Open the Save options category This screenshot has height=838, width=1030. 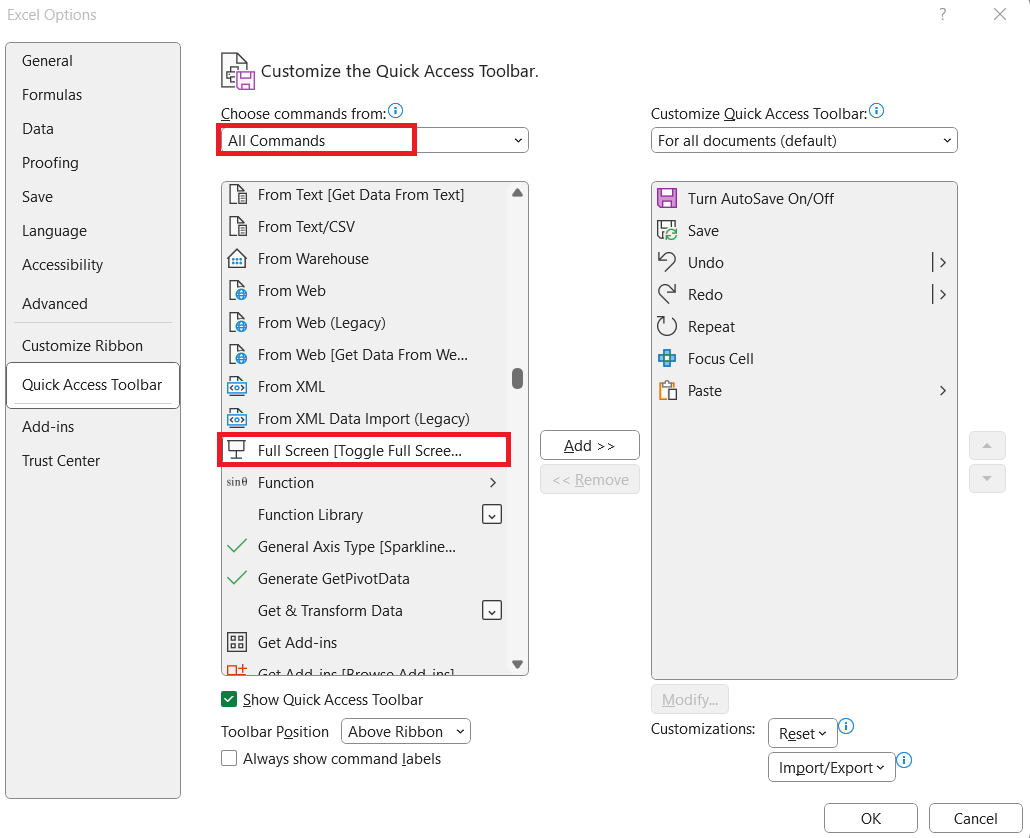(37, 196)
